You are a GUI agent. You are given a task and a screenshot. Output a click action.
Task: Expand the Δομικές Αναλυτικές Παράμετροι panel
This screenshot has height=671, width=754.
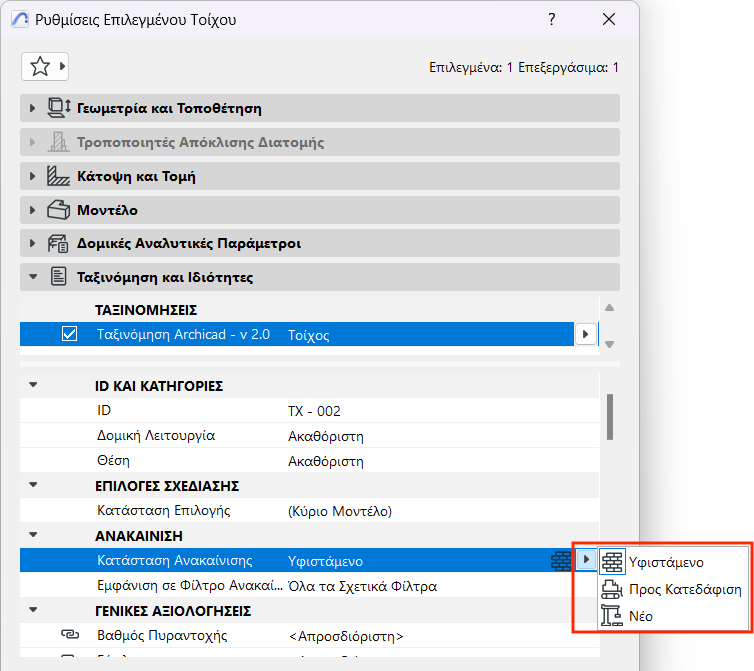coord(32,243)
